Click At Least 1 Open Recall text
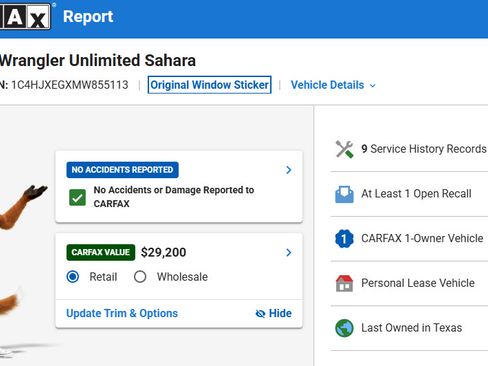 pyautogui.click(x=416, y=194)
